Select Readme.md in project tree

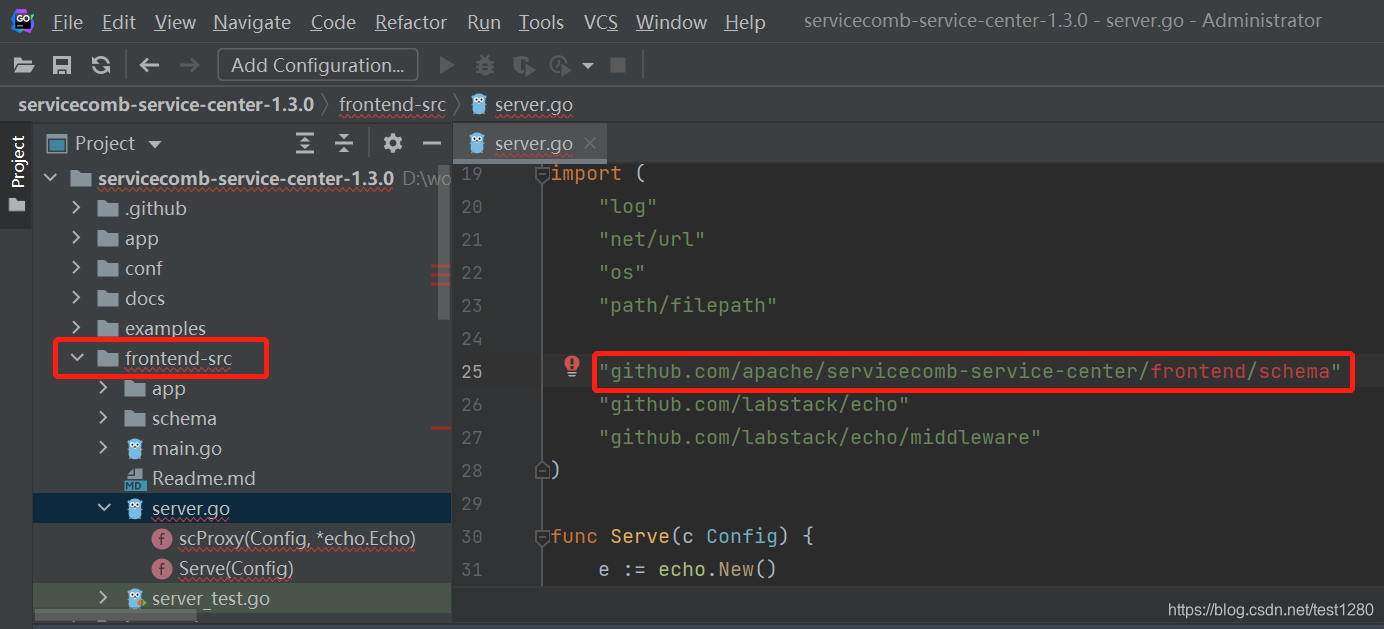(204, 478)
